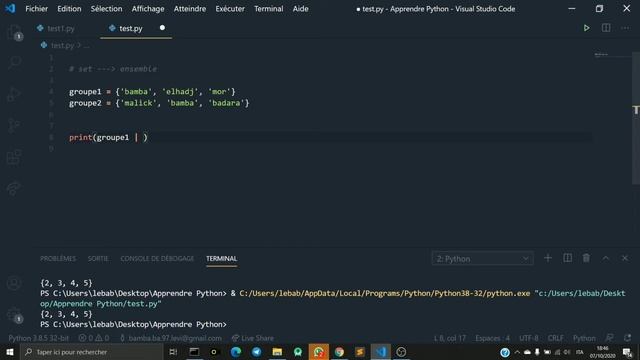Open File Explorer from the taskbar
This screenshot has width=640, height=360.
(x=277, y=352)
